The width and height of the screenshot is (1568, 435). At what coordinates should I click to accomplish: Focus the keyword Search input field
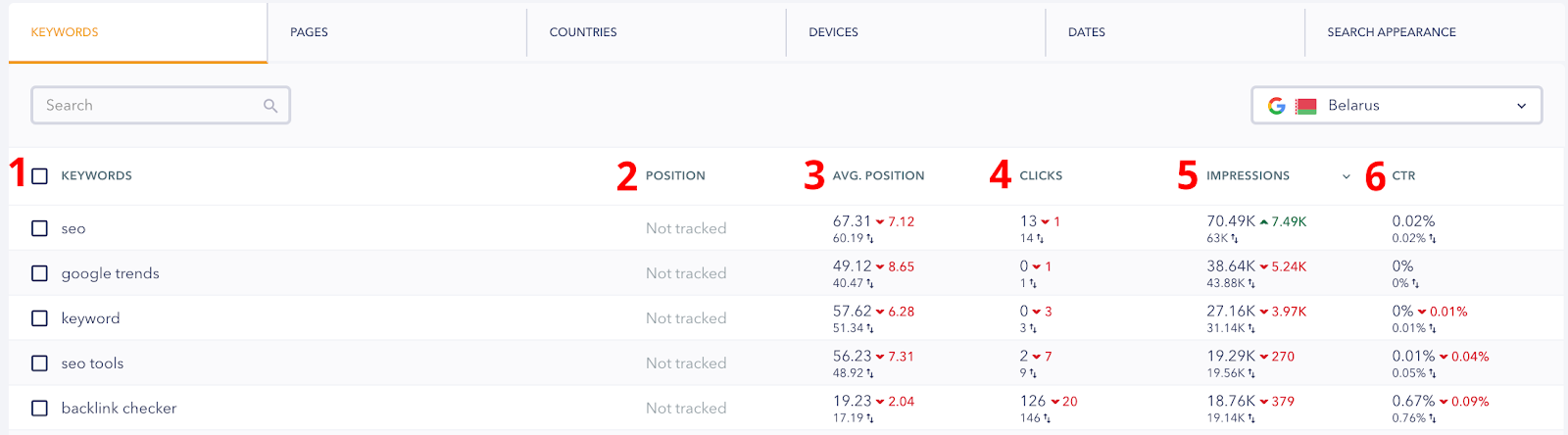click(161, 106)
